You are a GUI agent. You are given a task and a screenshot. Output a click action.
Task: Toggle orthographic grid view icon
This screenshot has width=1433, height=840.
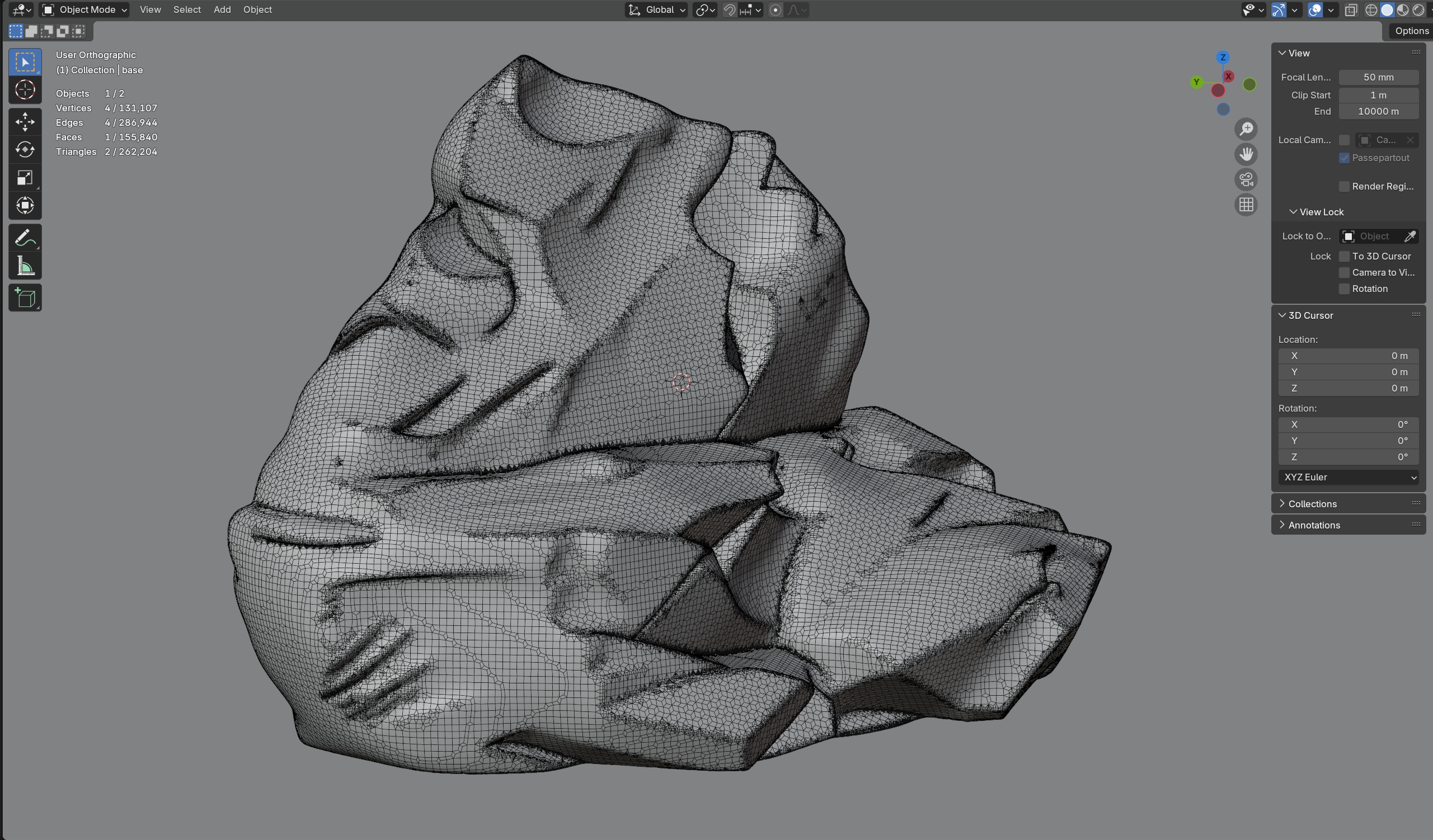coord(1246,205)
